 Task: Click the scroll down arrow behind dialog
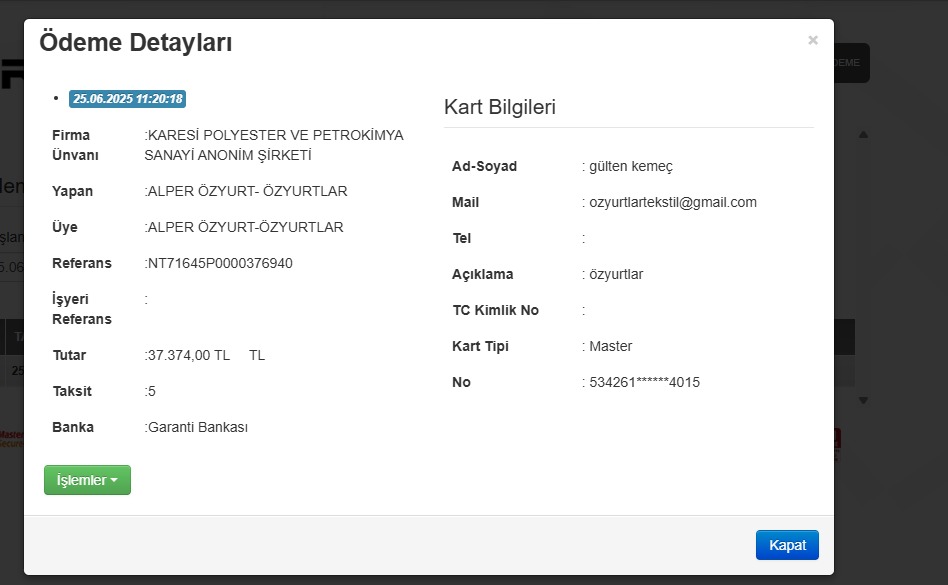coord(863,400)
